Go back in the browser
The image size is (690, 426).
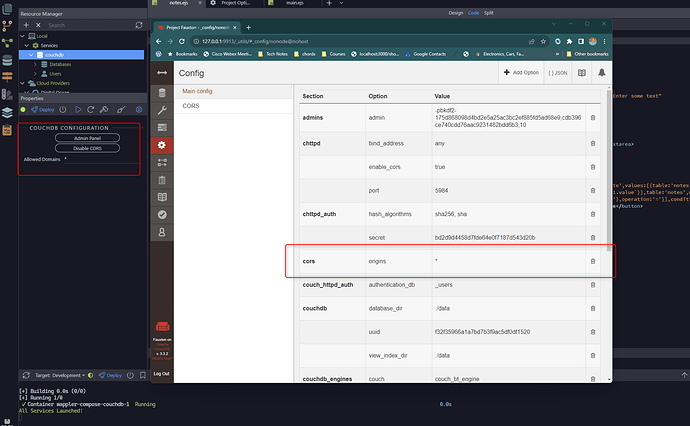159,41
